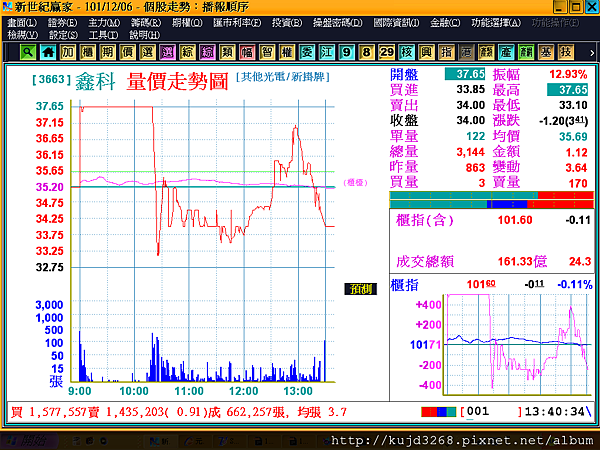Viewport: 600px width, 450px height.
Task: Open the 基 fundamentals toolbar icon
Action: coord(546,52)
